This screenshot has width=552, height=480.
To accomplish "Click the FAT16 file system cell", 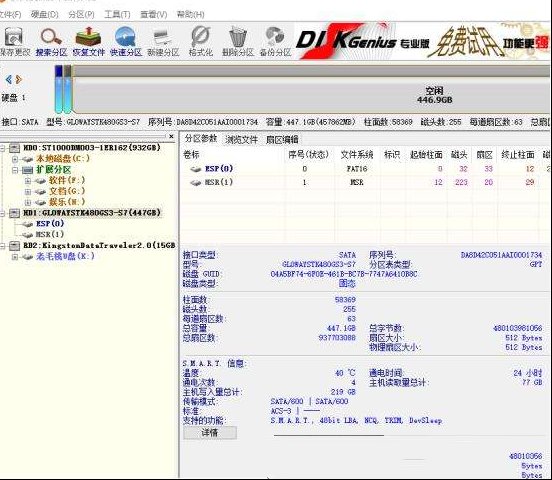I will coord(357,169).
